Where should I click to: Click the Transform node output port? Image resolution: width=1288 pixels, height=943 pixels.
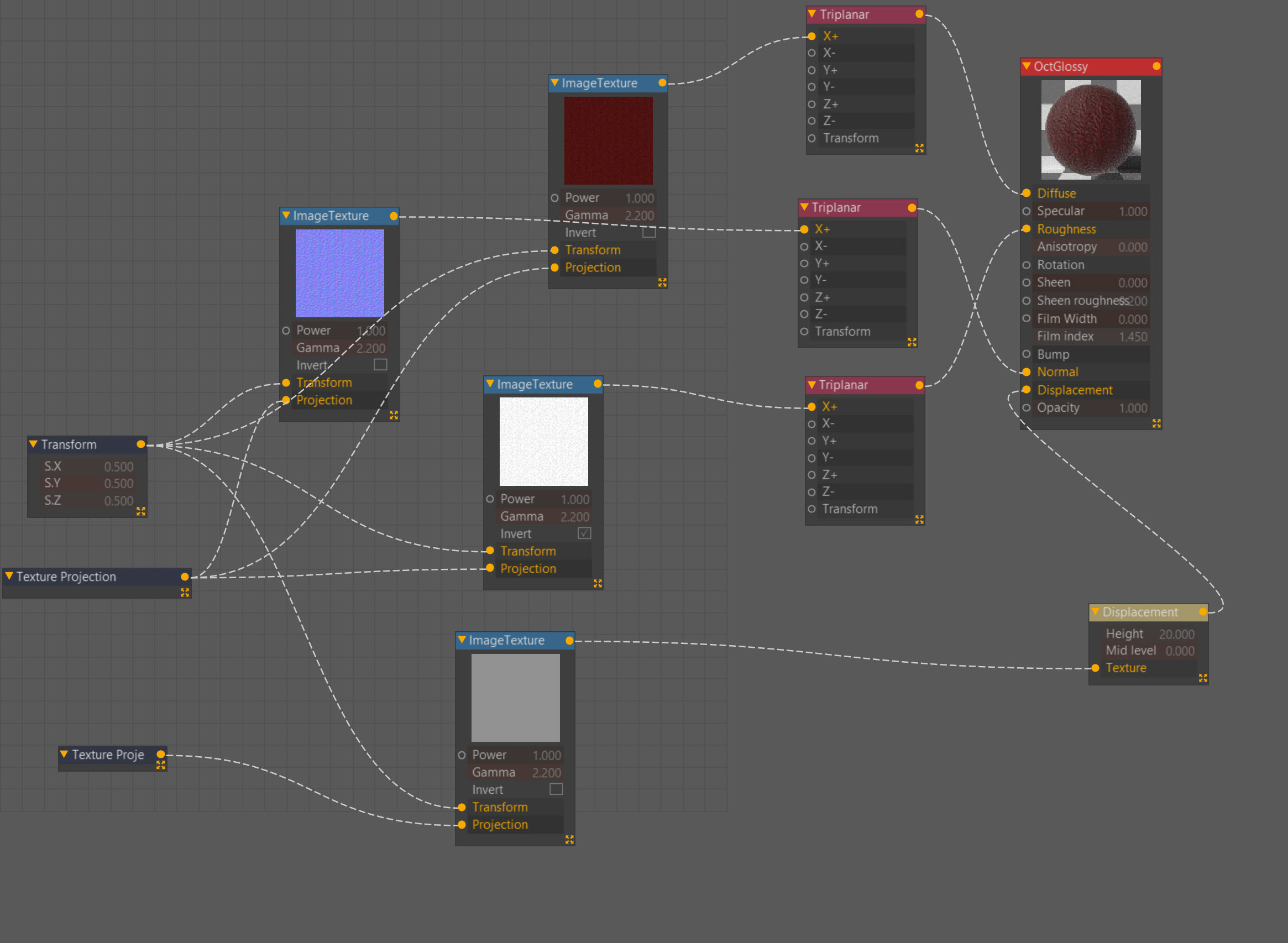(x=140, y=444)
